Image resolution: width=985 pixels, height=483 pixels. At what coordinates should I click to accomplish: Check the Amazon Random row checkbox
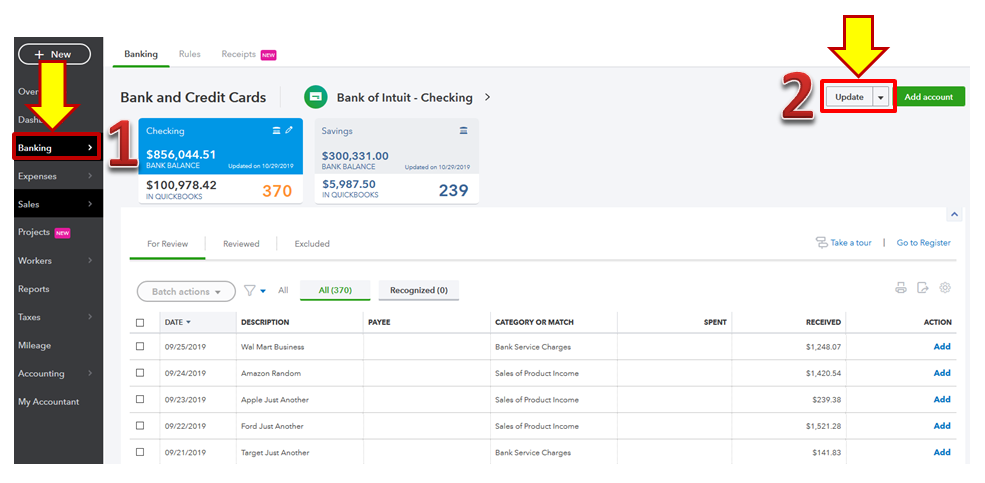point(140,373)
